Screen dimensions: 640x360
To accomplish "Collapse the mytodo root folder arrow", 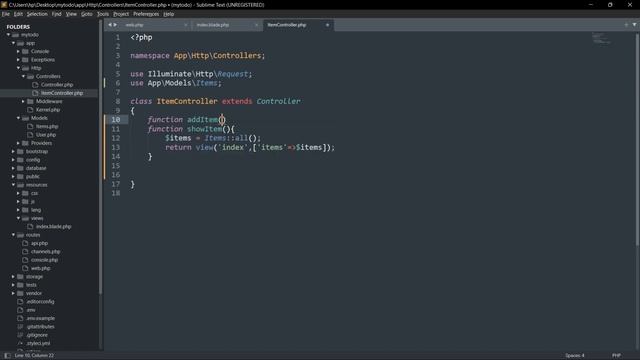I will [9, 35].
